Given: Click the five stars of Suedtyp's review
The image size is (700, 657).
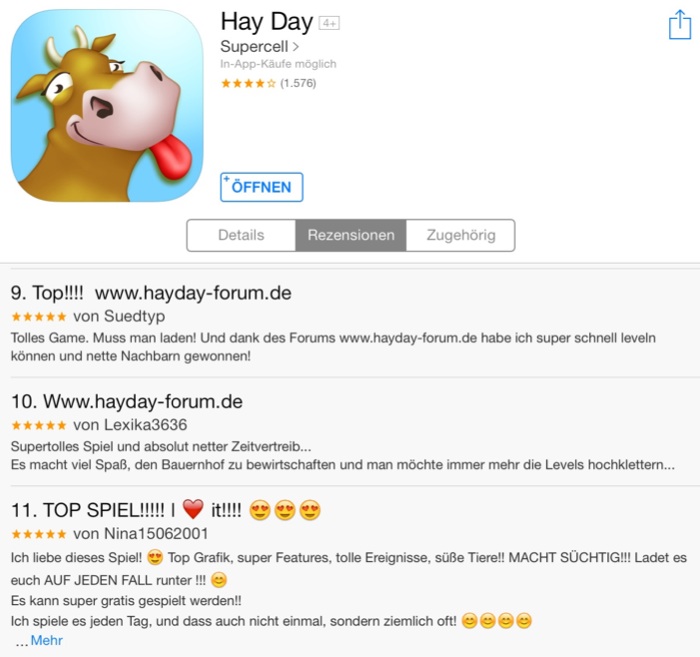Looking at the screenshot, I should coord(39,317).
